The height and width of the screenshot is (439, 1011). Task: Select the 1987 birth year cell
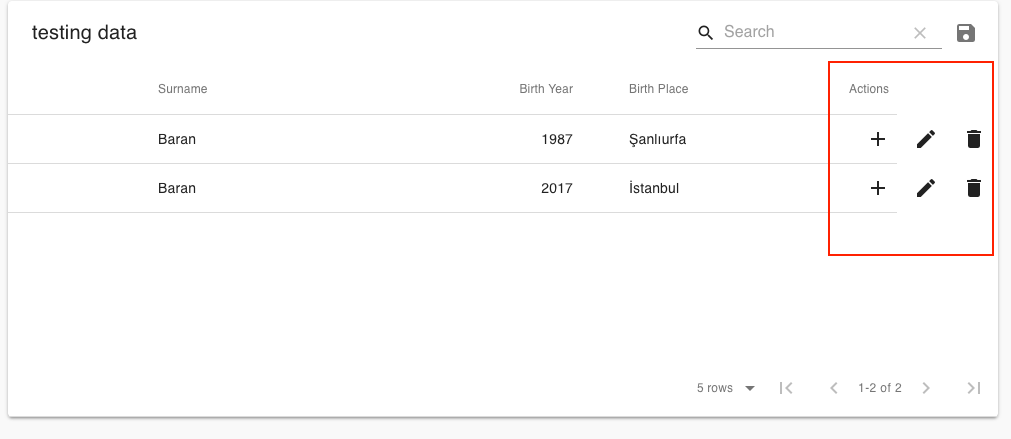click(557, 139)
